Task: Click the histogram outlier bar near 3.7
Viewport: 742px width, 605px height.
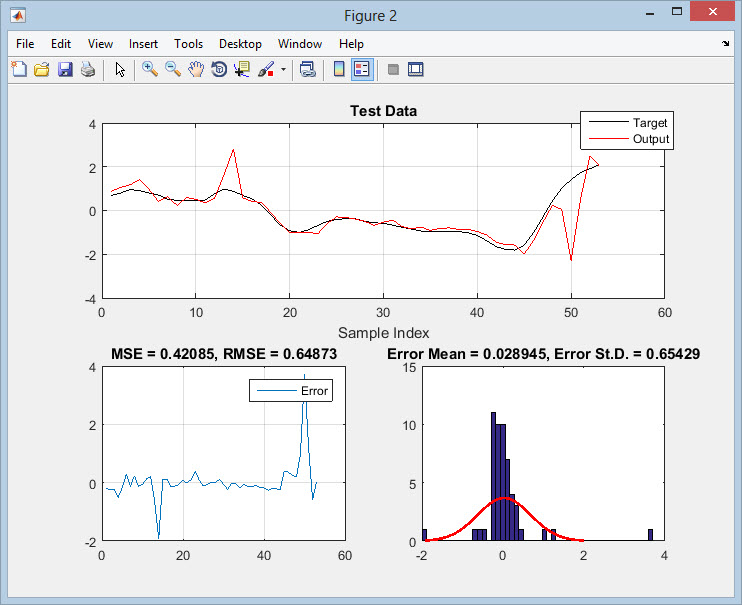Action: click(x=650, y=535)
